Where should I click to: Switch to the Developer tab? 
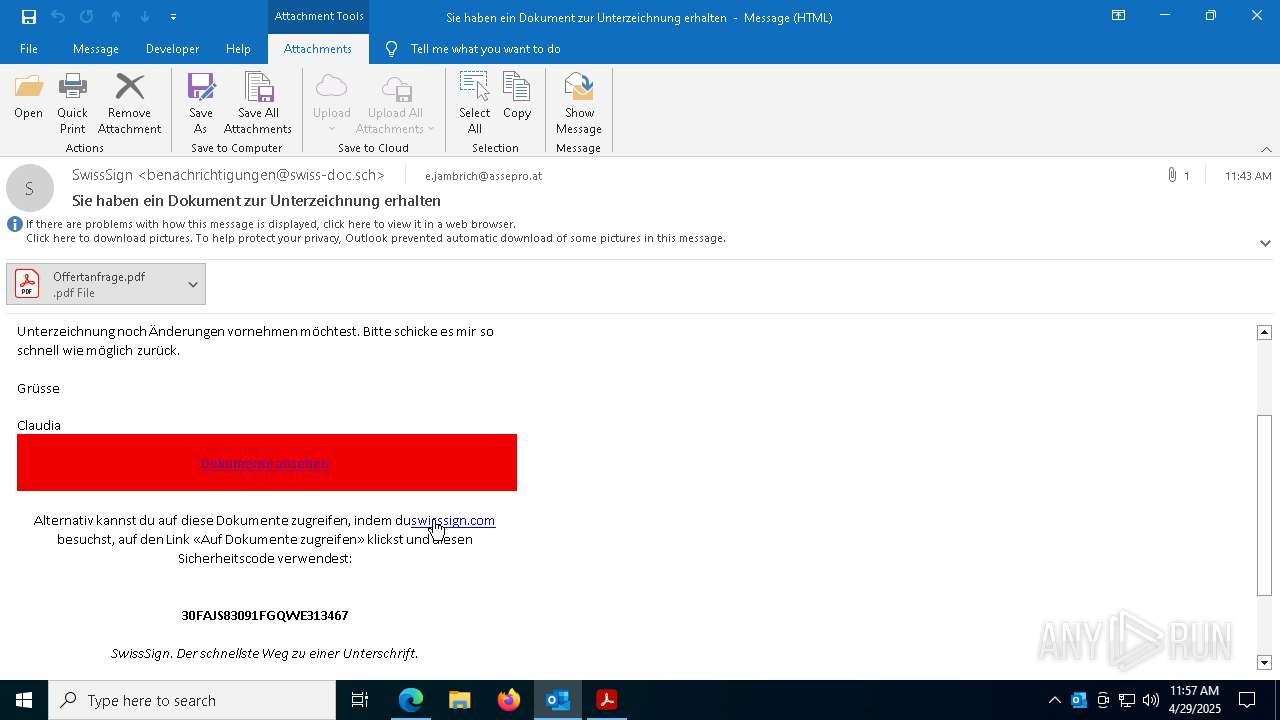click(x=172, y=48)
